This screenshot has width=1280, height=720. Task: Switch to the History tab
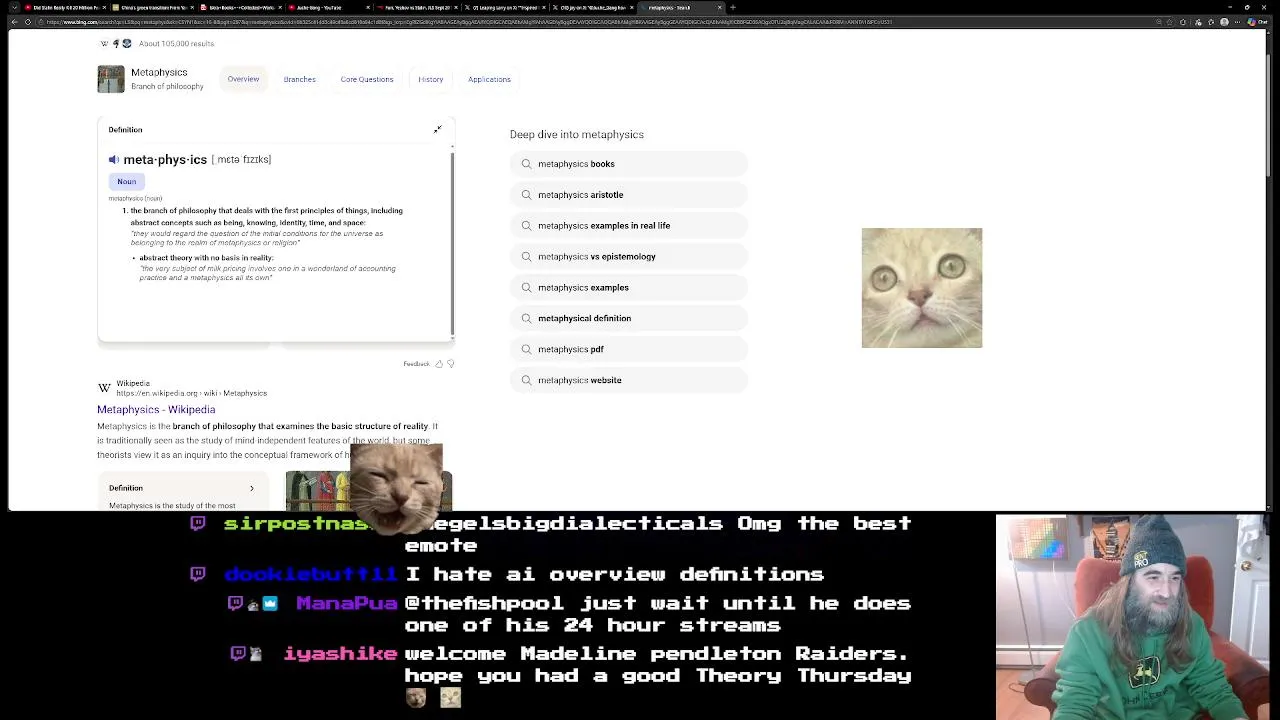pyautogui.click(x=430, y=79)
